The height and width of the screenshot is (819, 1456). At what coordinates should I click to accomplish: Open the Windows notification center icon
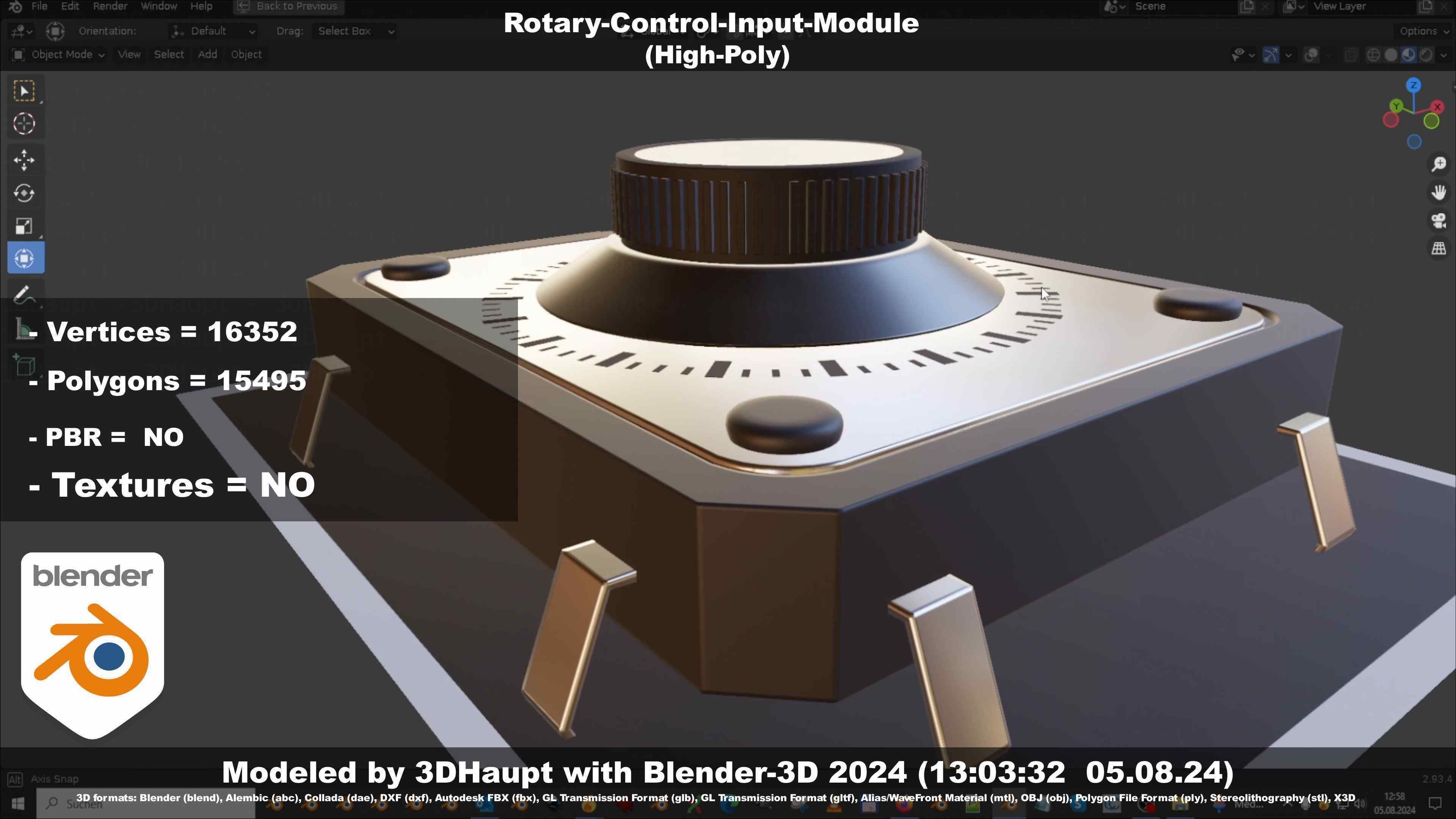coord(1435,803)
